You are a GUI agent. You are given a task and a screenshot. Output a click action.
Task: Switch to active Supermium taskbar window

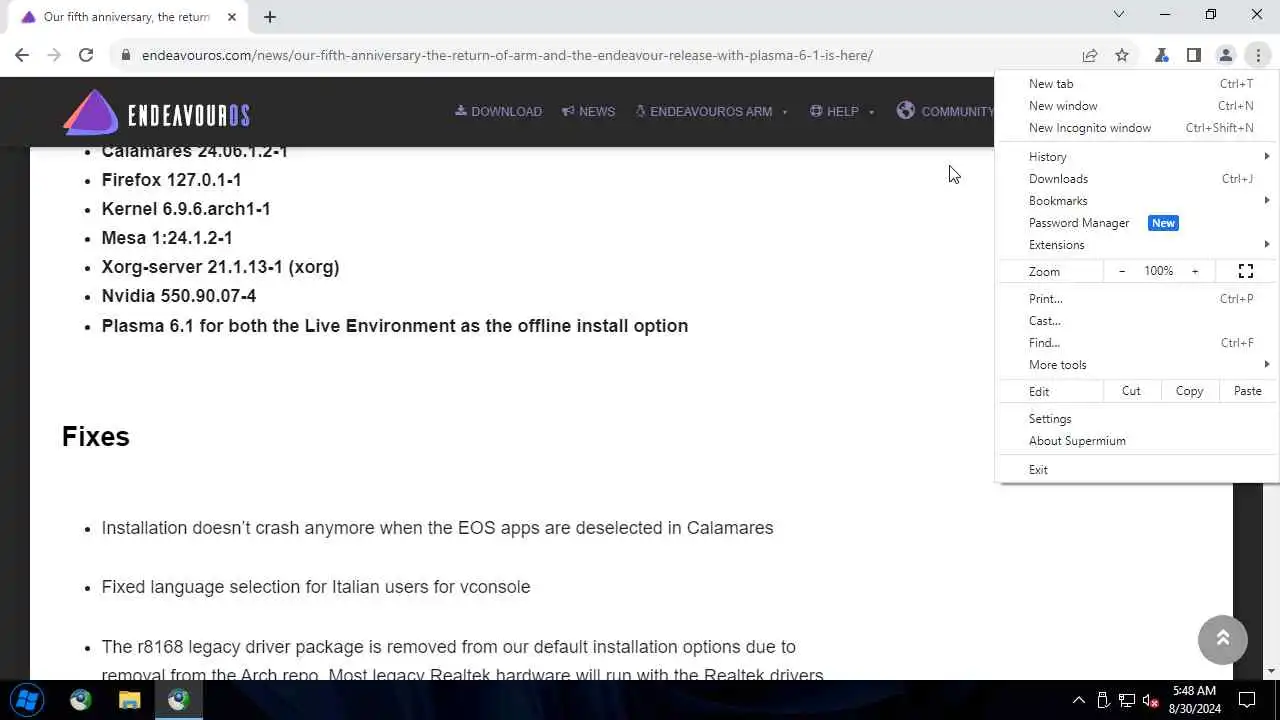[178, 700]
